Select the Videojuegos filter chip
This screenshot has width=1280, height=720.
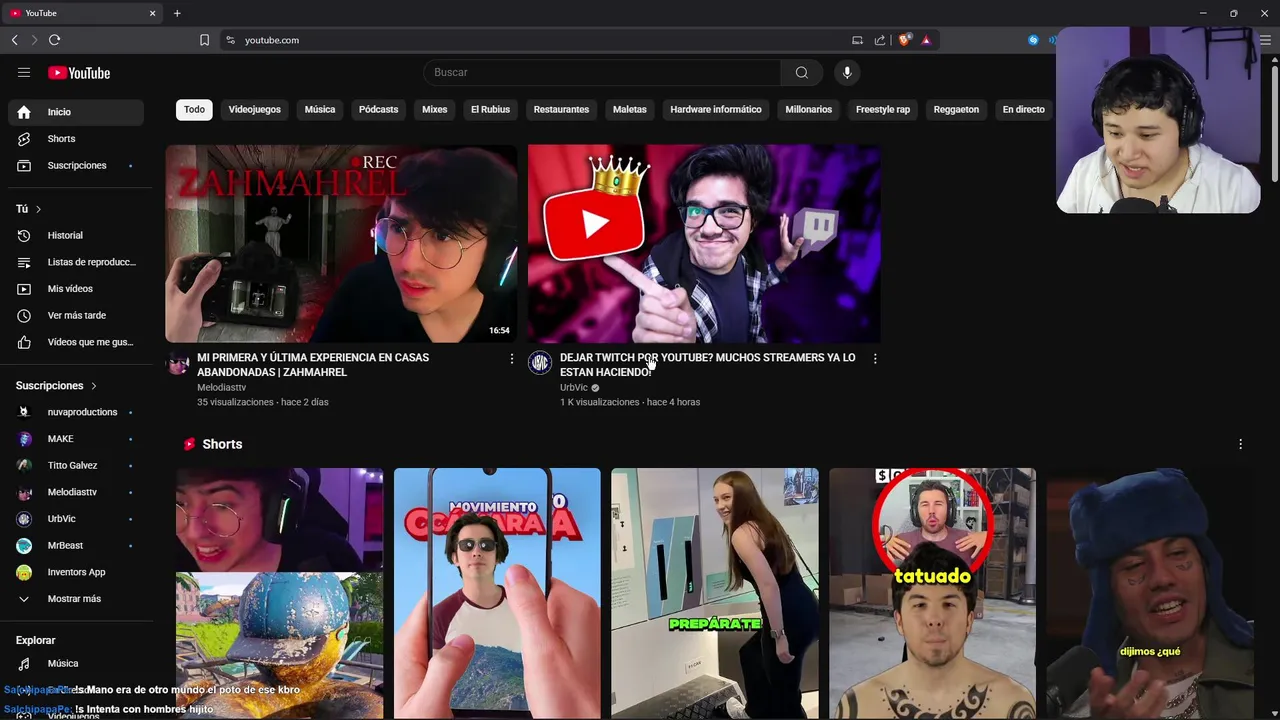254,109
